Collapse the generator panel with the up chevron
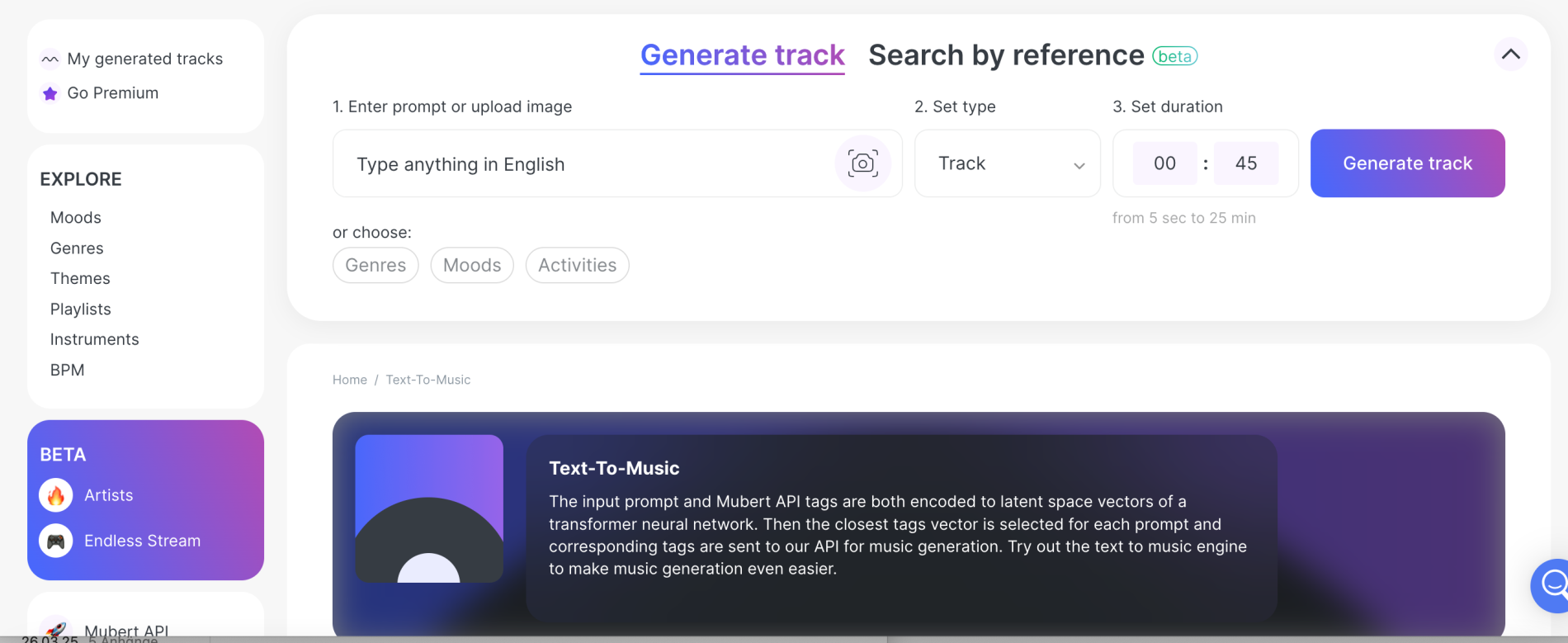 1510,54
